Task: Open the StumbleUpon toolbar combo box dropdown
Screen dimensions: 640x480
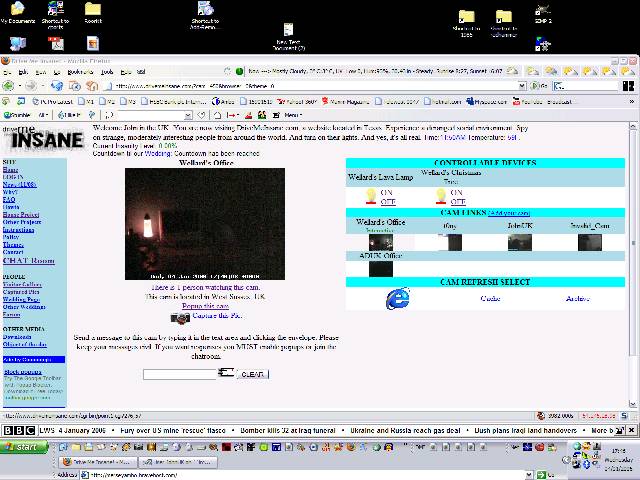Action: click(x=188, y=116)
